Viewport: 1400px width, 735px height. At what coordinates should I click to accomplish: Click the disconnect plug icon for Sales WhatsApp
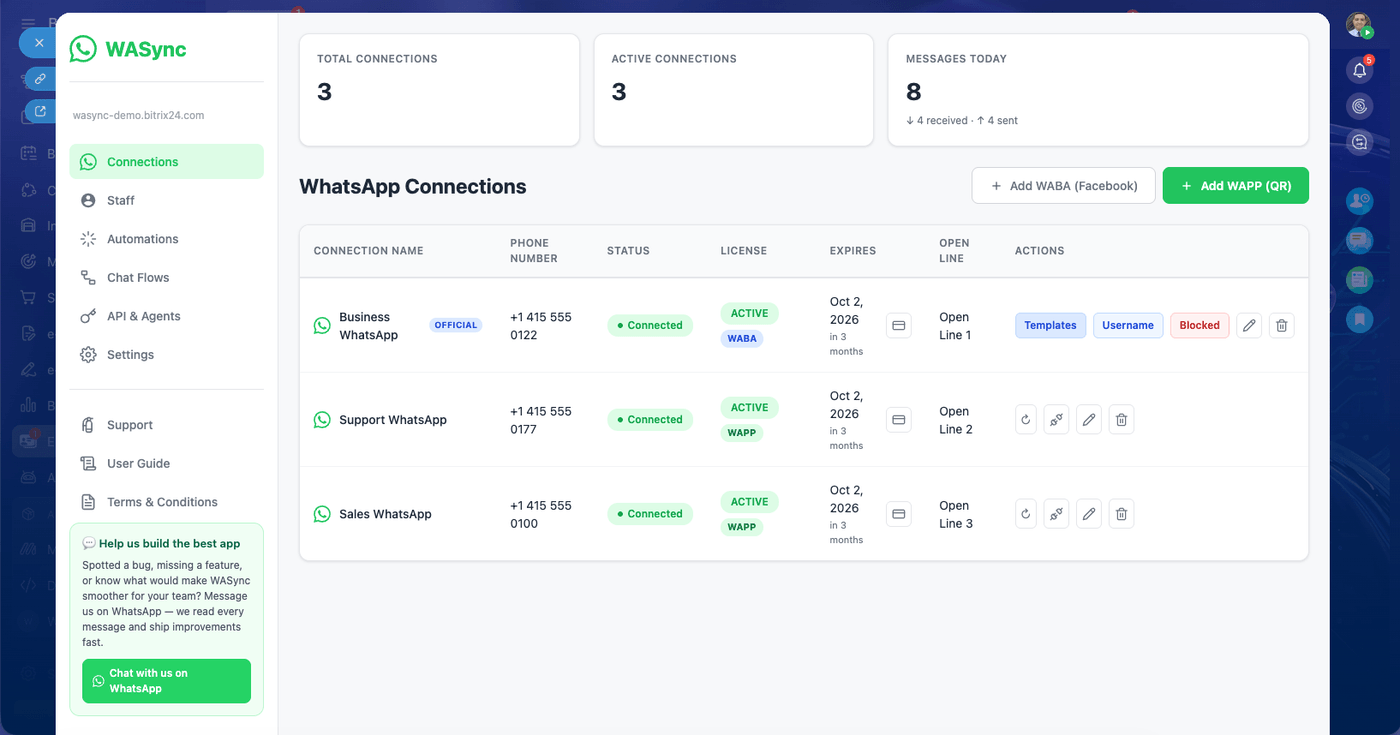tap(1057, 514)
